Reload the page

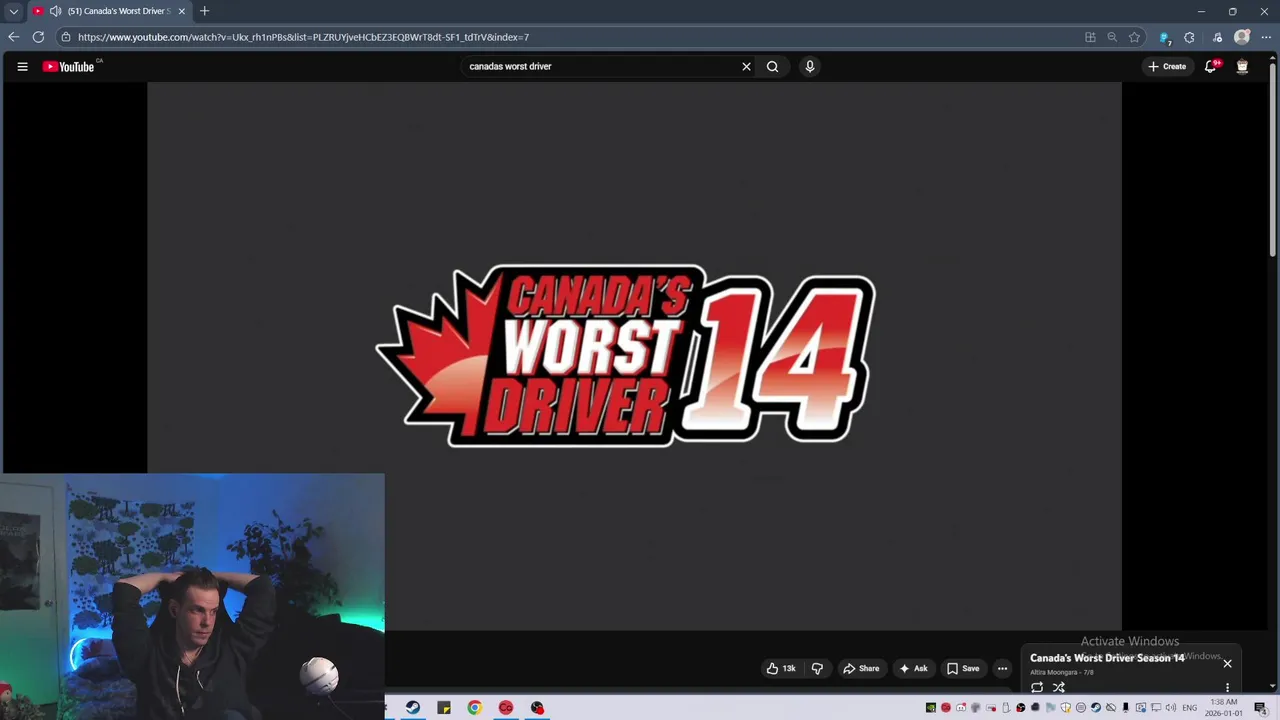point(38,37)
